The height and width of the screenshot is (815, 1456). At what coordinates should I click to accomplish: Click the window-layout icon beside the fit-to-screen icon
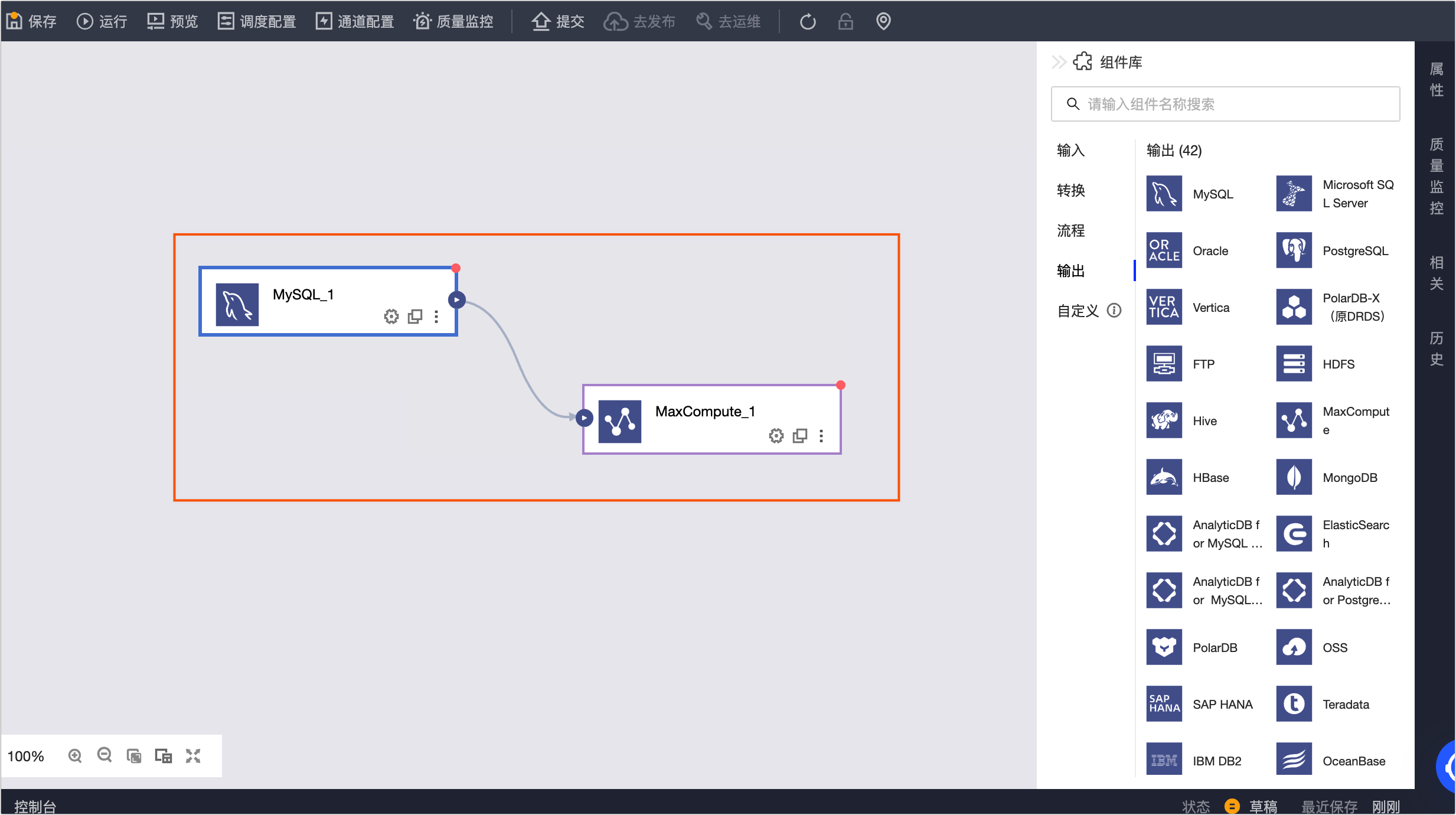pos(164,756)
